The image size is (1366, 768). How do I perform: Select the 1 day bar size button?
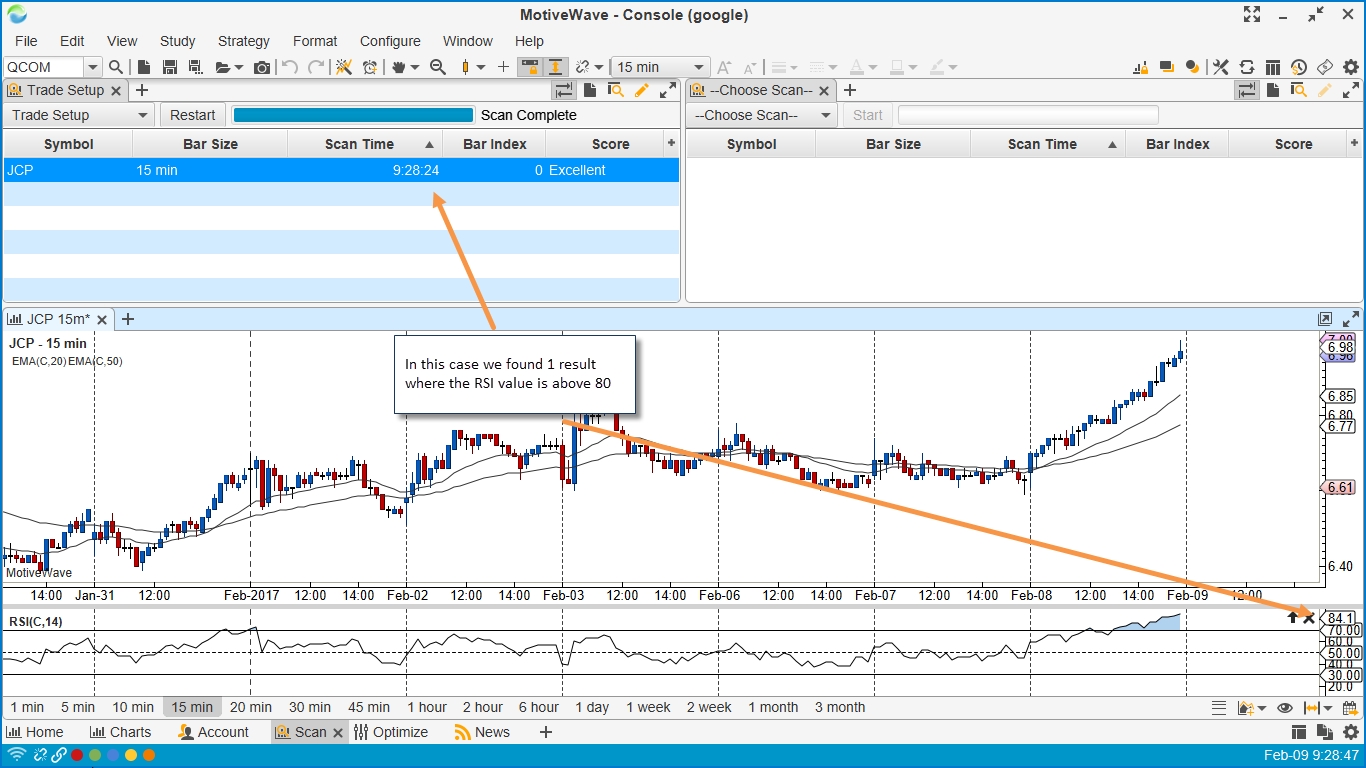click(x=592, y=707)
